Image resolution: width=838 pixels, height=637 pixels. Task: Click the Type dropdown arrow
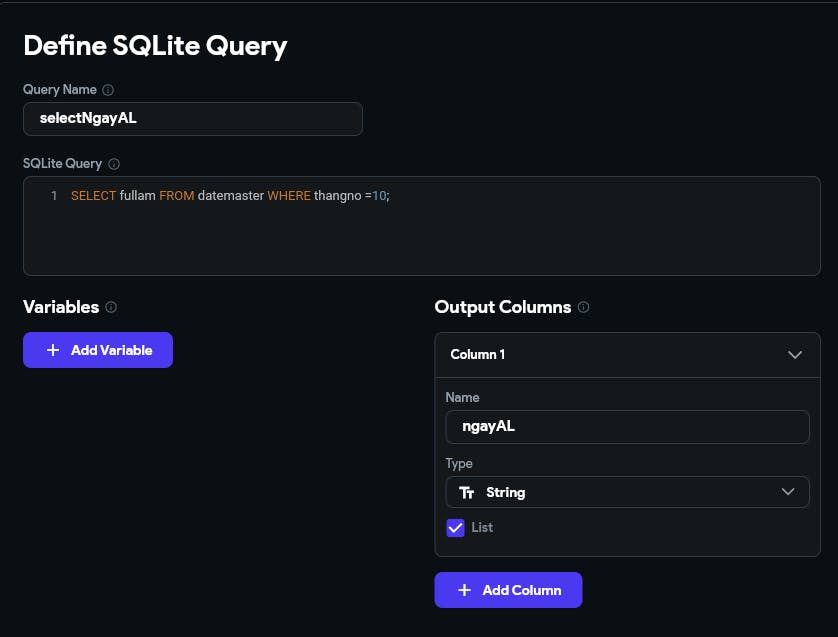tap(788, 492)
